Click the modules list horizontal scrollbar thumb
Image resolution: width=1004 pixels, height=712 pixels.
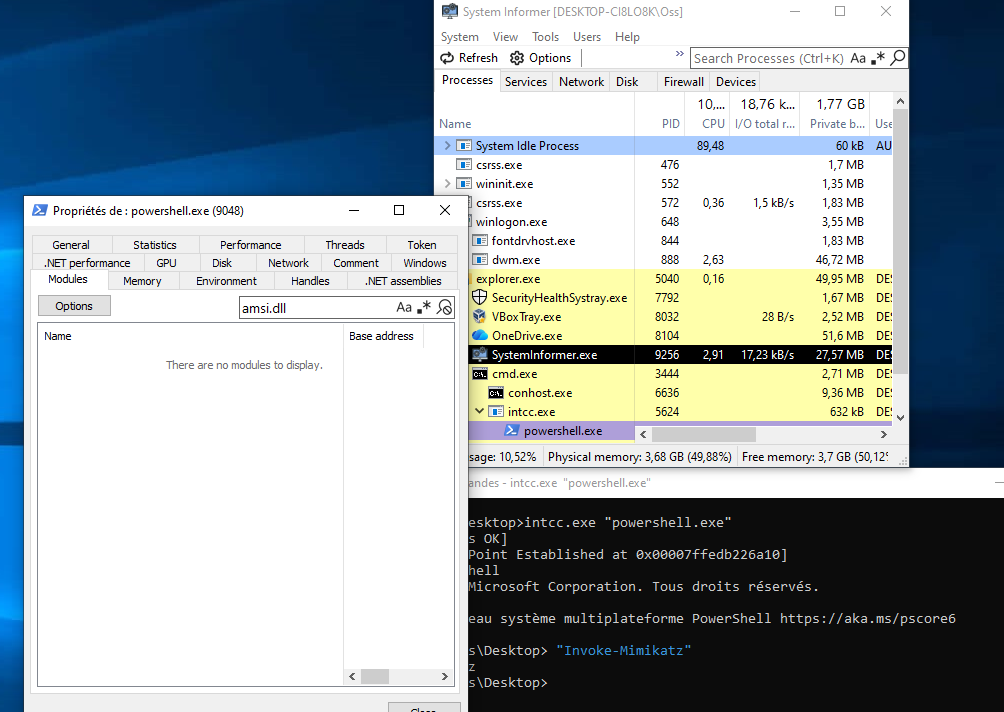coord(375,676)
